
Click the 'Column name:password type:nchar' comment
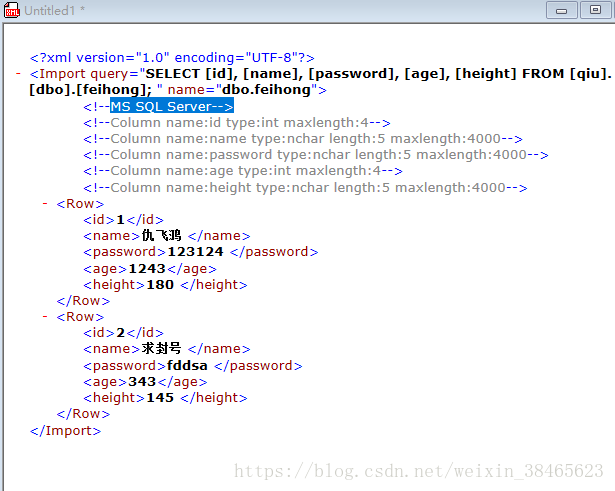pyautogui.click(x=316, y=155)
